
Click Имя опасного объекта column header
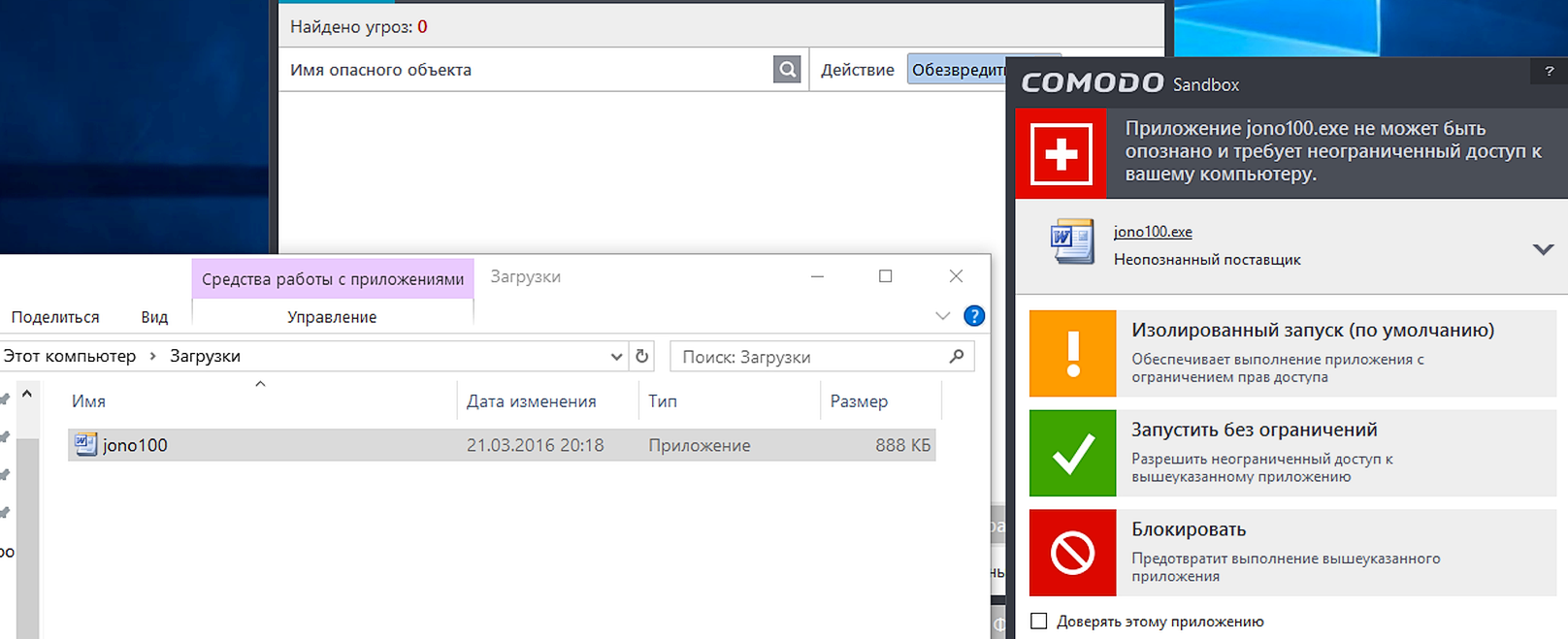[x=380, y=70]
